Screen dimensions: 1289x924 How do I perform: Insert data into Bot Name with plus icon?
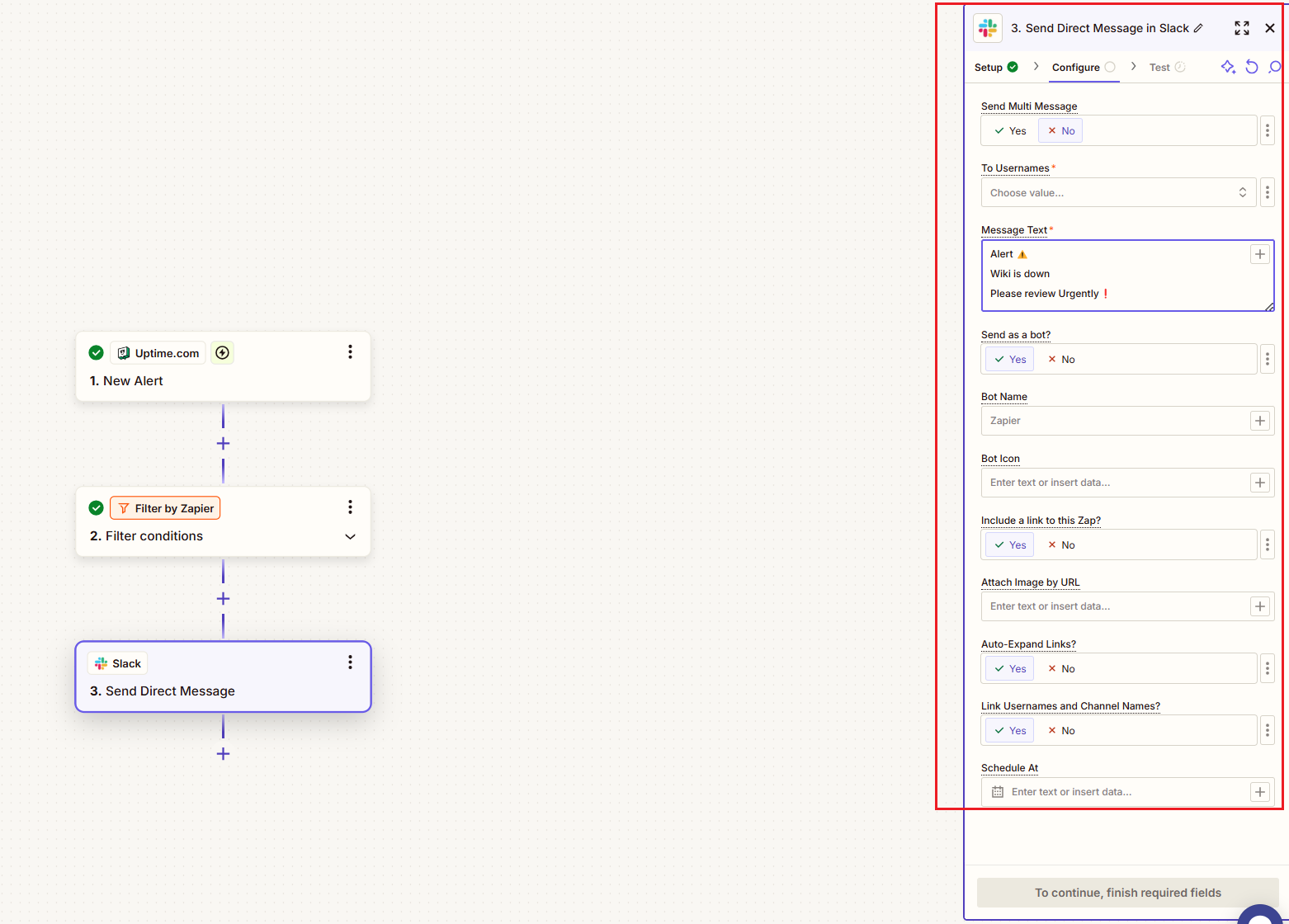point(1260,421)
